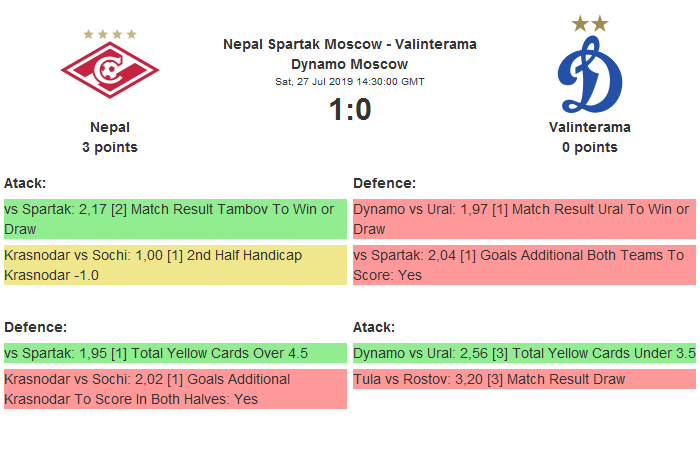Click Krasnodar To Score In Both Halves bet
Screen dimensions: 700x460
175,389
